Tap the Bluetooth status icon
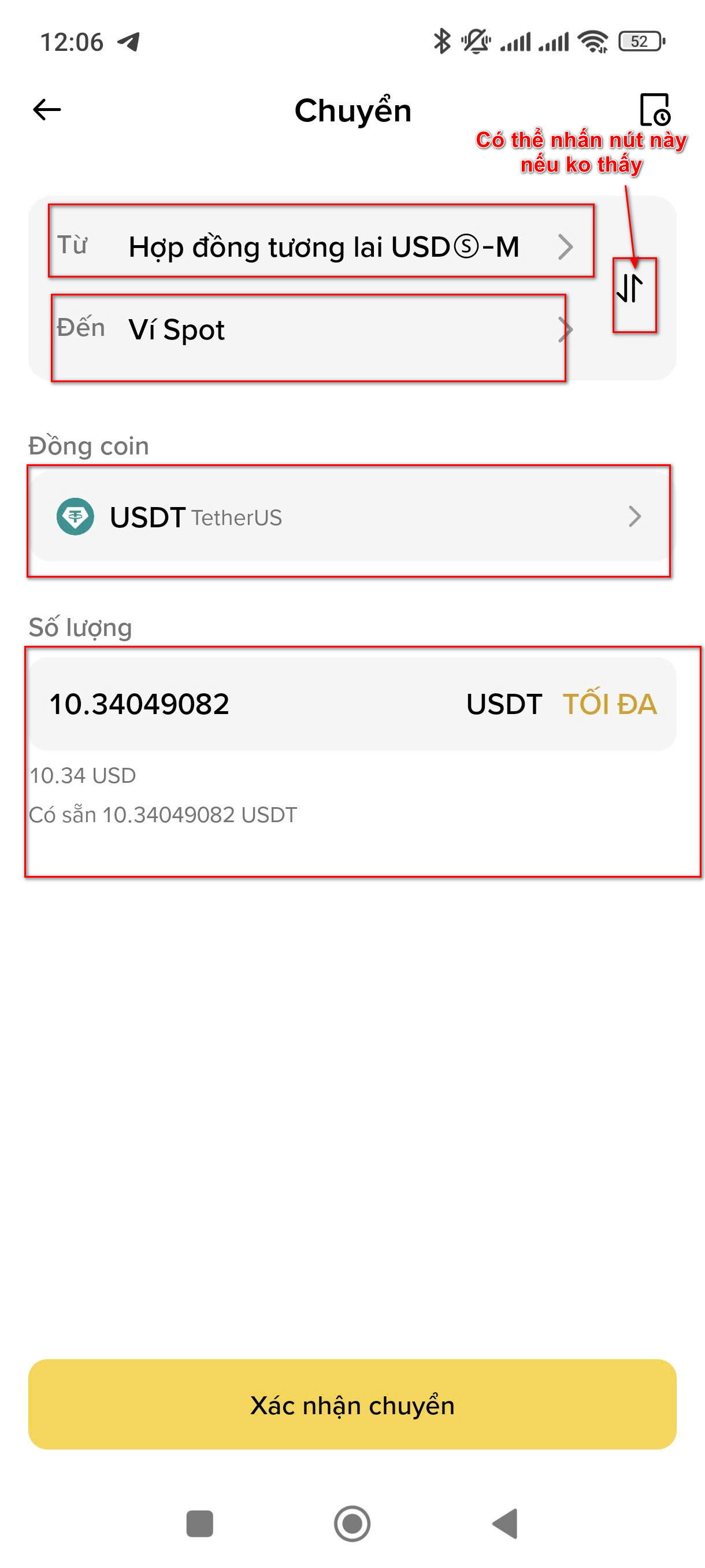 pyautogui.click(x=441, y=42)
